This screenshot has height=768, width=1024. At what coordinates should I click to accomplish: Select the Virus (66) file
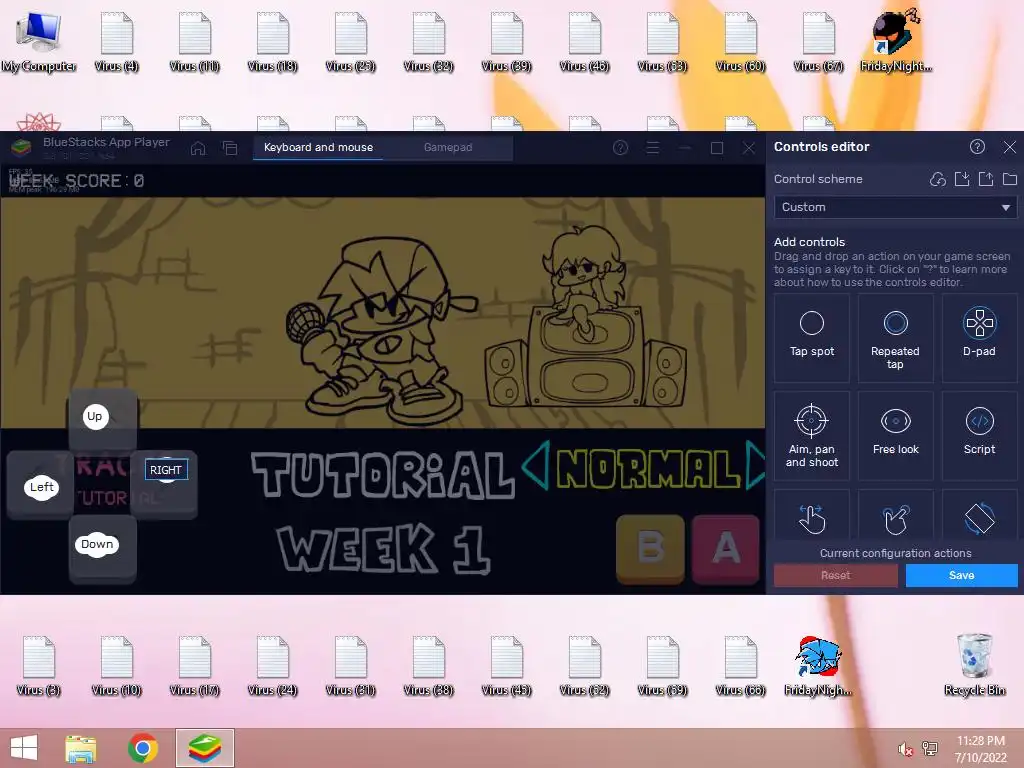pos(740,665)
